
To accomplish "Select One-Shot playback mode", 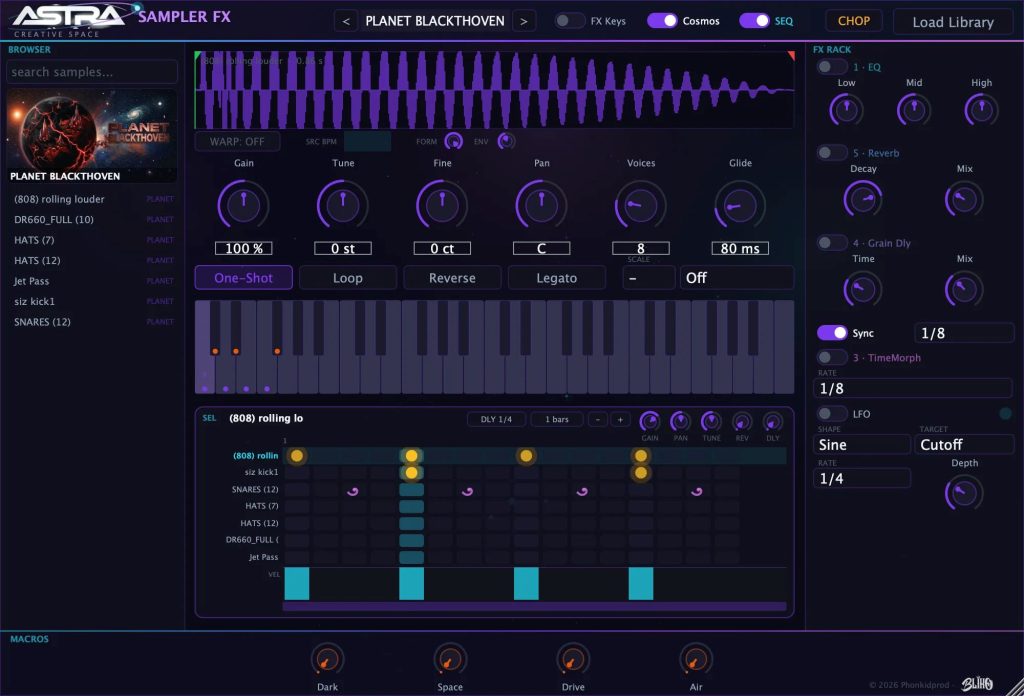I will tap(244, 277).
